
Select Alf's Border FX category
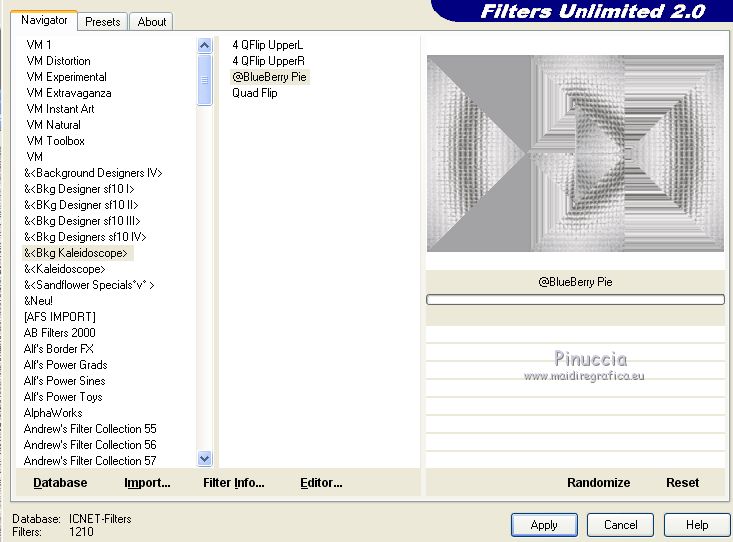pyautogui.click(x=58, y=349)
